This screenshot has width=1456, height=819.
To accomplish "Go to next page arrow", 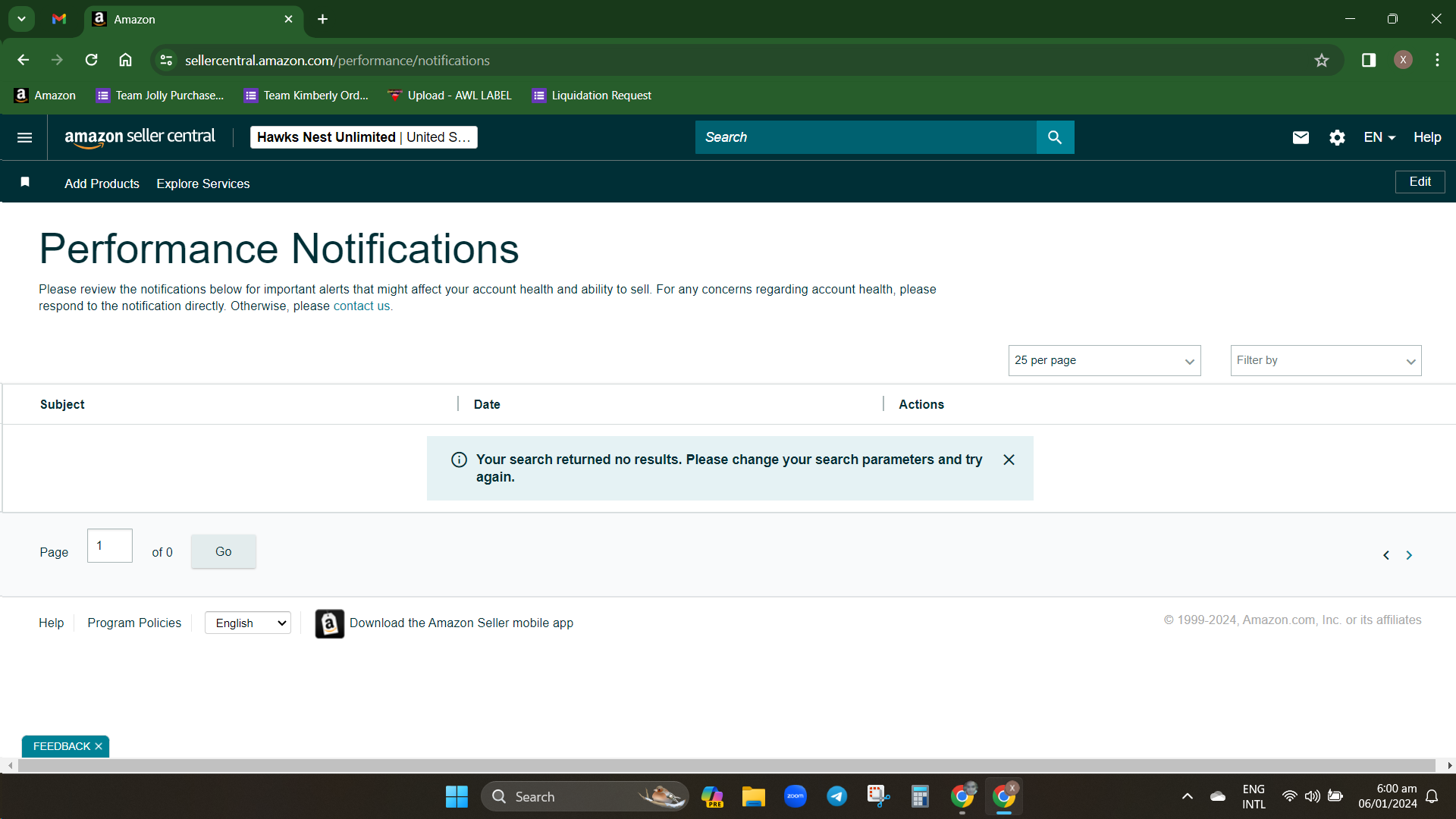I will tap(1409, 555).
